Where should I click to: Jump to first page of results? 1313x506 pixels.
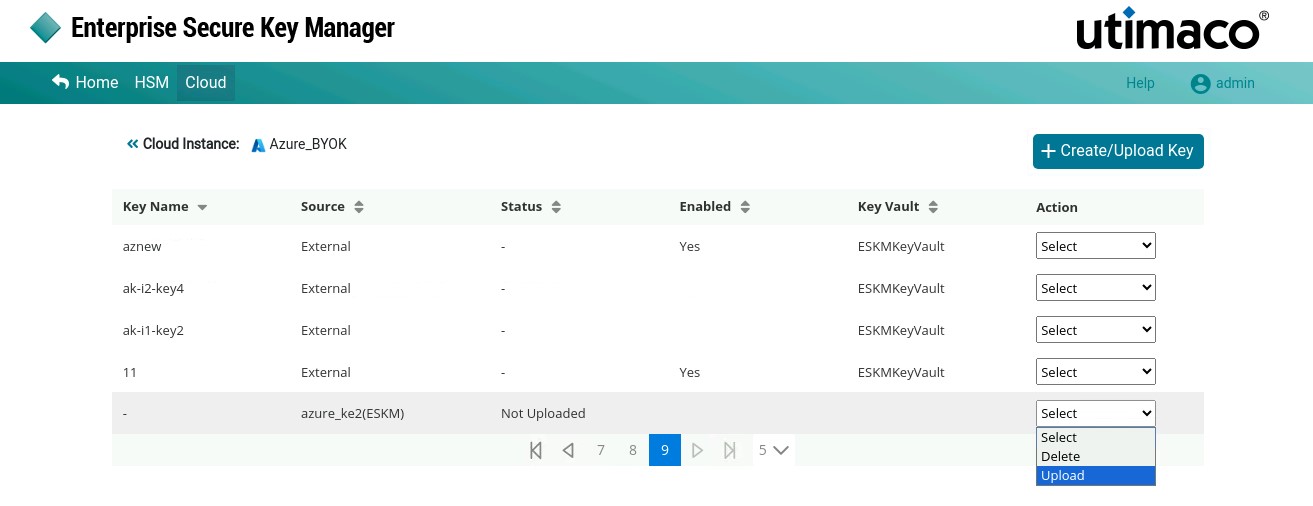[x=536, y=450]
